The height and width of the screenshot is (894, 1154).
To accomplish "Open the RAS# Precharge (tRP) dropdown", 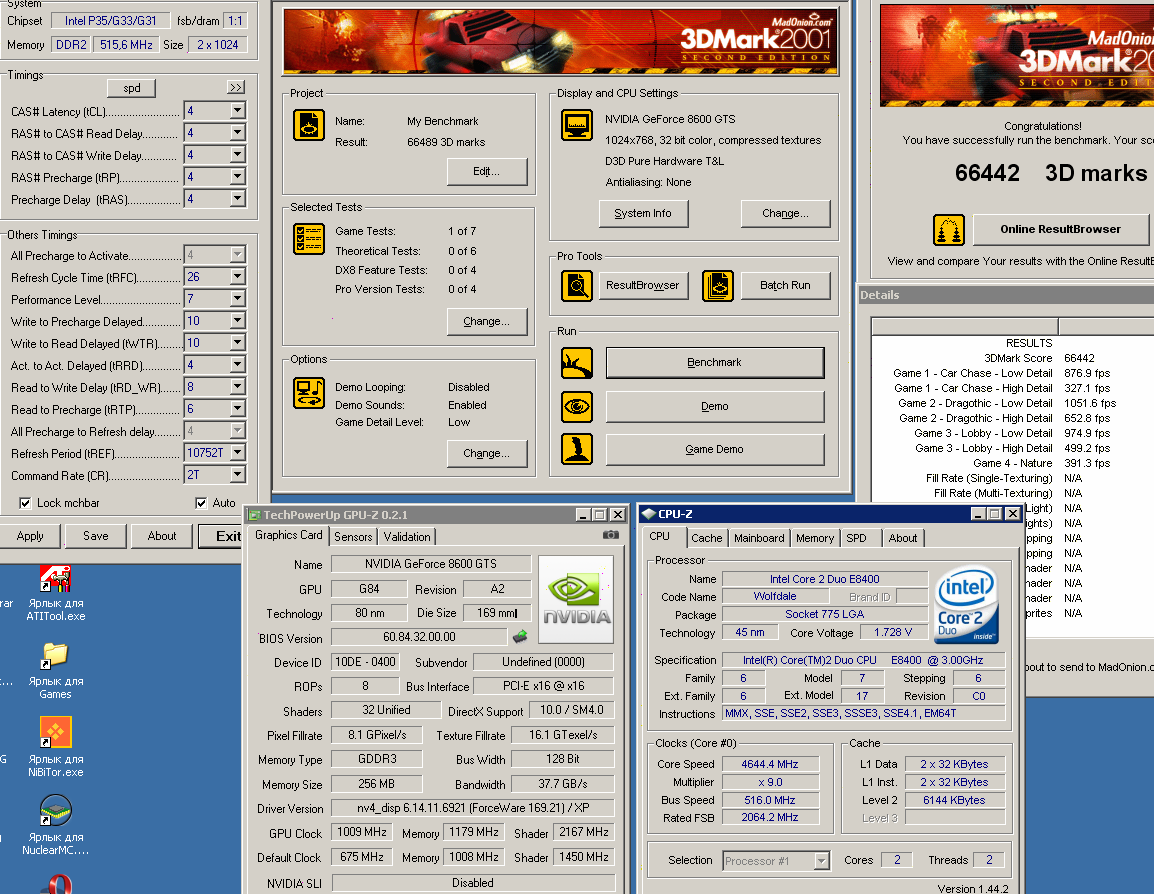I will pyautogui.click(x=237, y=177).
